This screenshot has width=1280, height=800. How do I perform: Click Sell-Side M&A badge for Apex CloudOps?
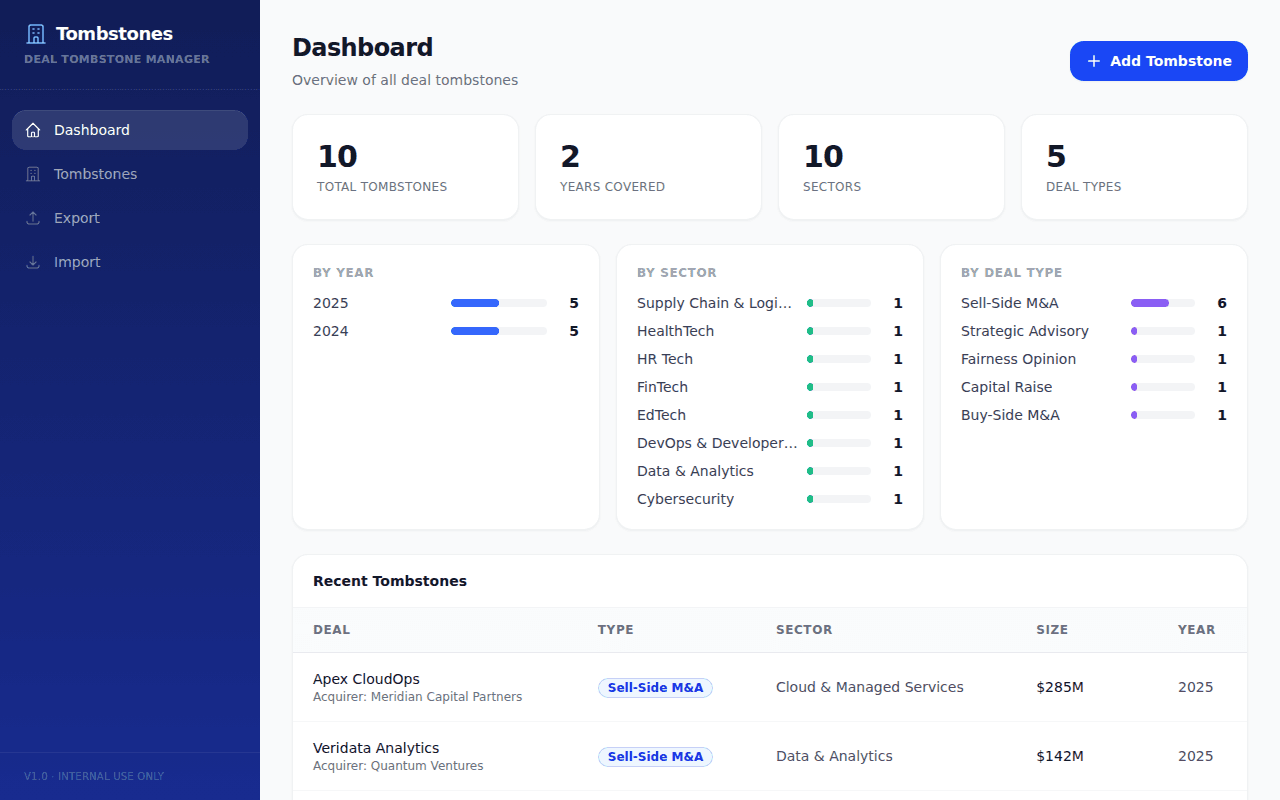pos(655,688)
